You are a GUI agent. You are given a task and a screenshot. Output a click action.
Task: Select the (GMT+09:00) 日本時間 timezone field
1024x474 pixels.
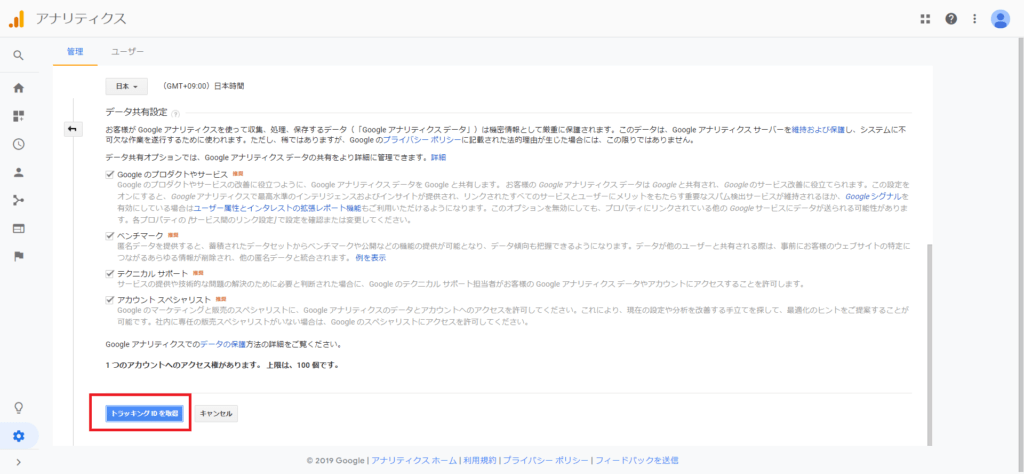click(203, 86)
